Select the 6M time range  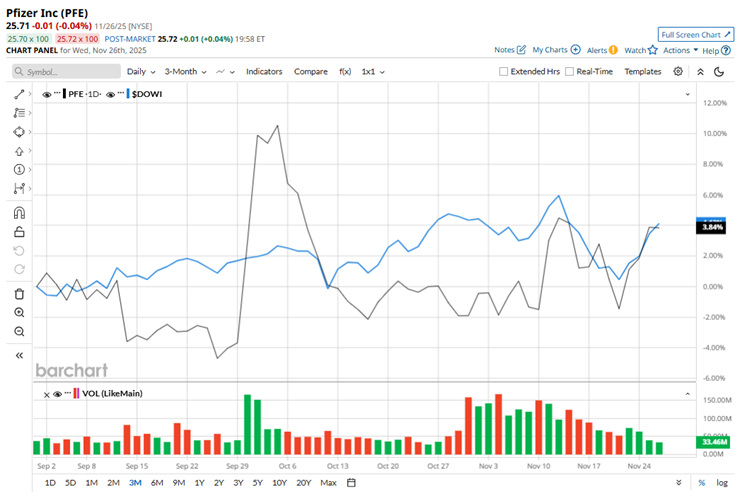pyautogui.click(x=157, y=483)
